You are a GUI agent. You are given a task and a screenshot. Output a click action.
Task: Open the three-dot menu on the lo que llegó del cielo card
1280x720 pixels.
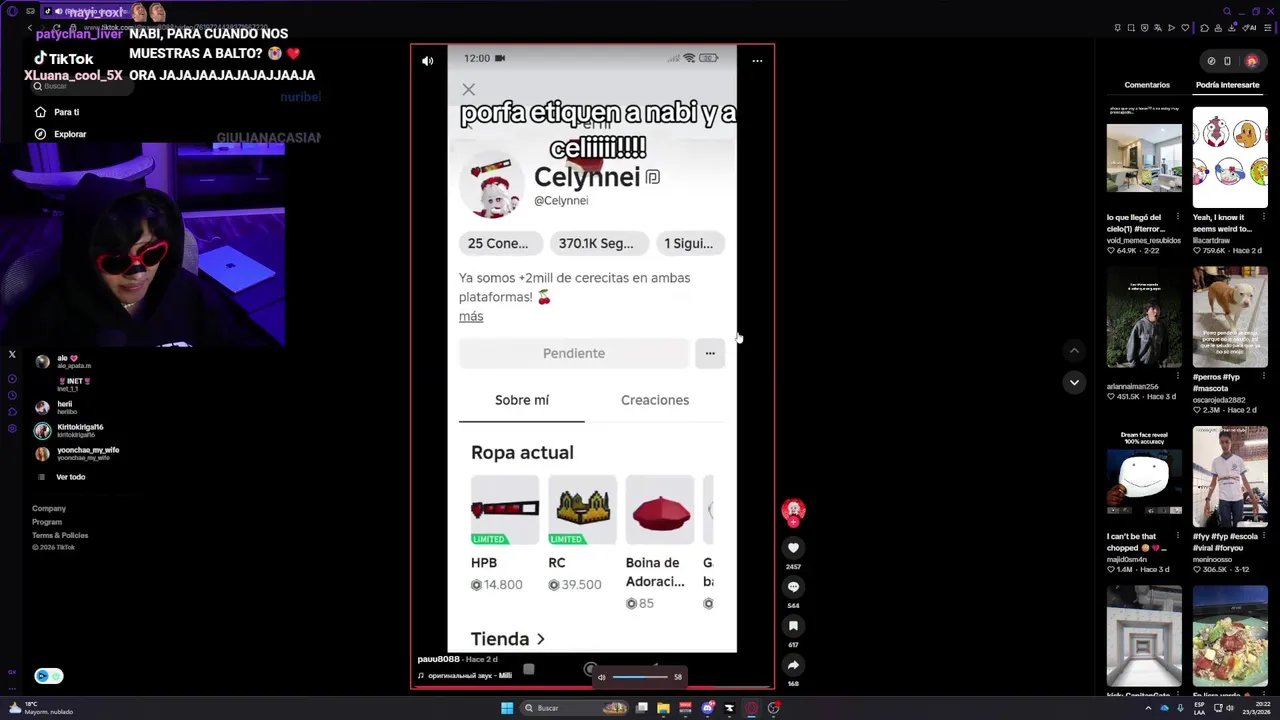tap(1177, 217)
